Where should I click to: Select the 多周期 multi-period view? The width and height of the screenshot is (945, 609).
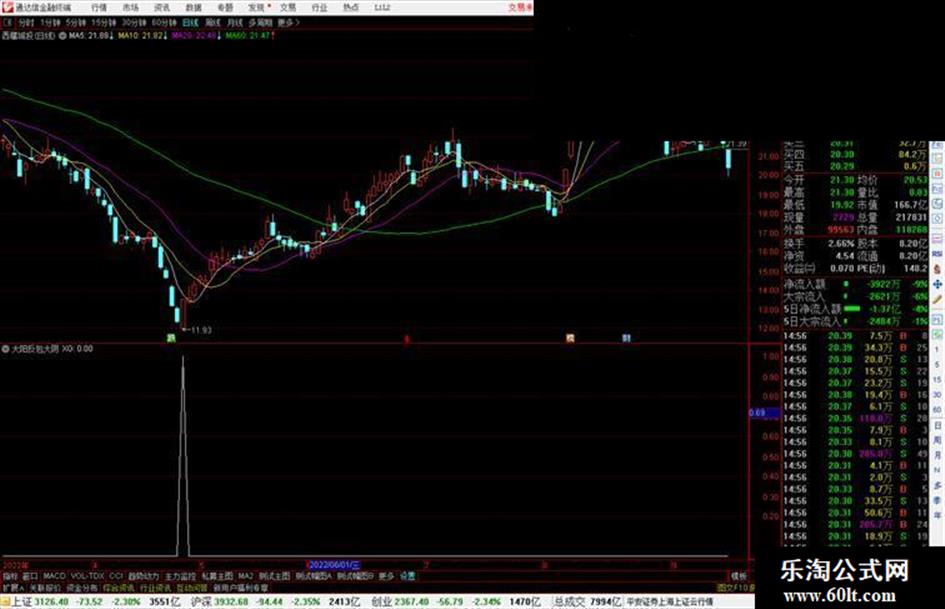[260, 22]
